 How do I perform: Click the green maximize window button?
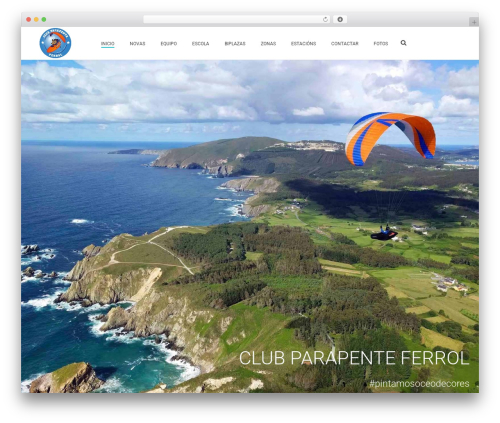pos(44,20)
